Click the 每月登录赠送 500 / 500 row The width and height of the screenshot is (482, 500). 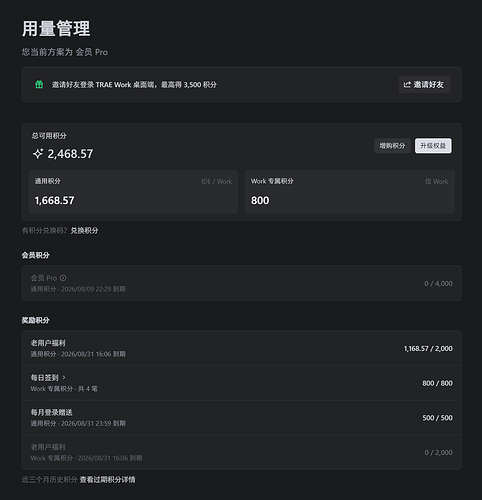click(x=242, y=417)
